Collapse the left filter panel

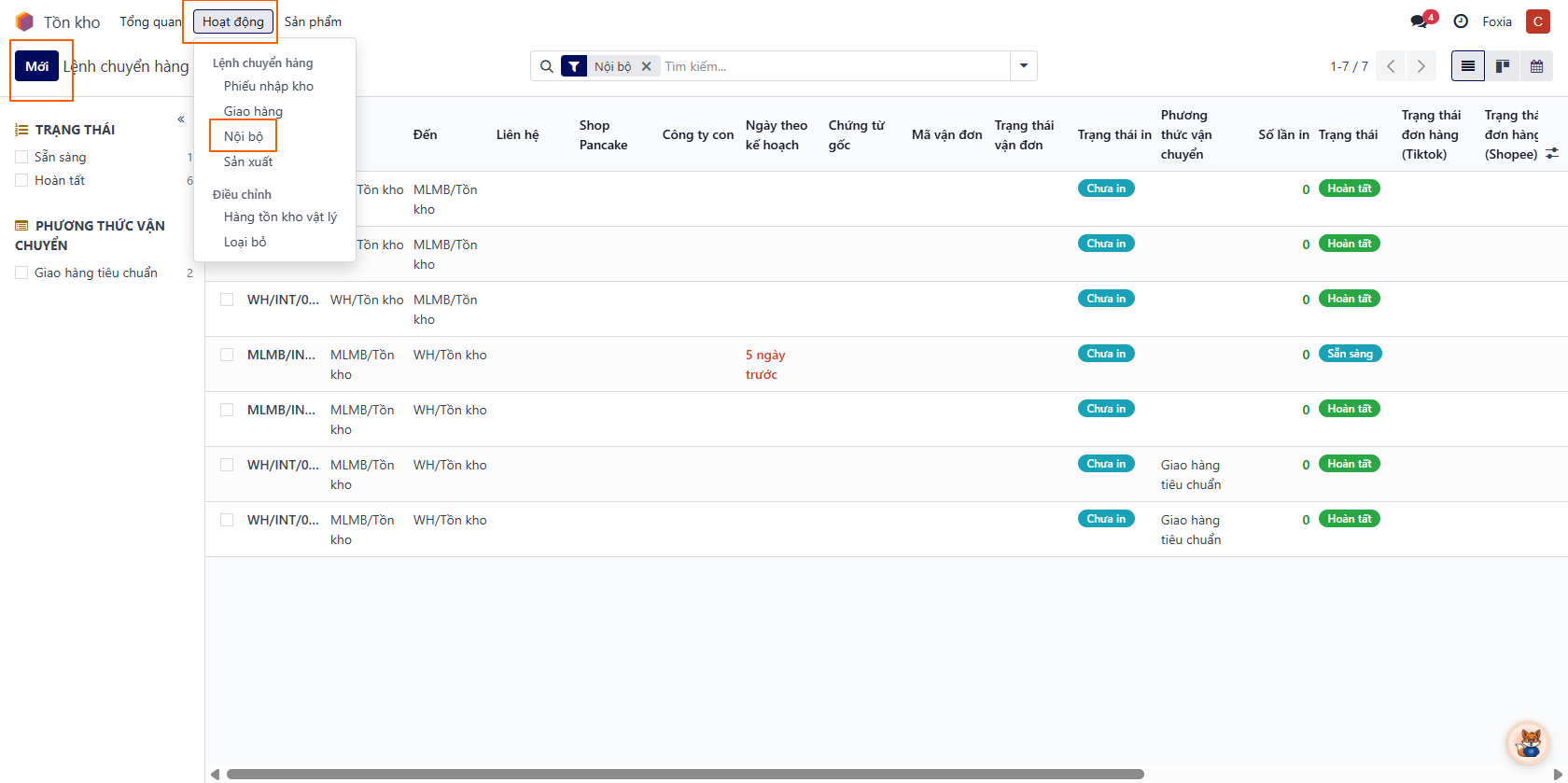pyautogui.click(x=181, y=119)
